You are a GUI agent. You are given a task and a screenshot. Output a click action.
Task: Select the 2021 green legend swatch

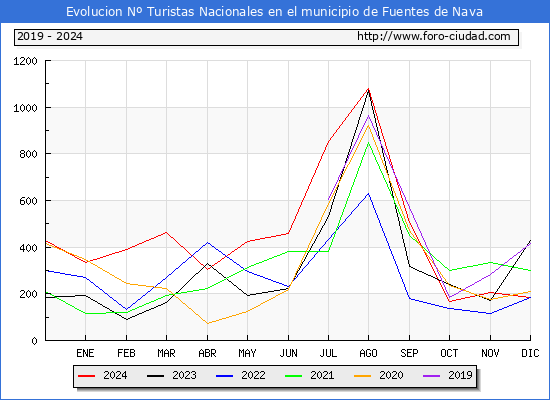click(294, 376)
